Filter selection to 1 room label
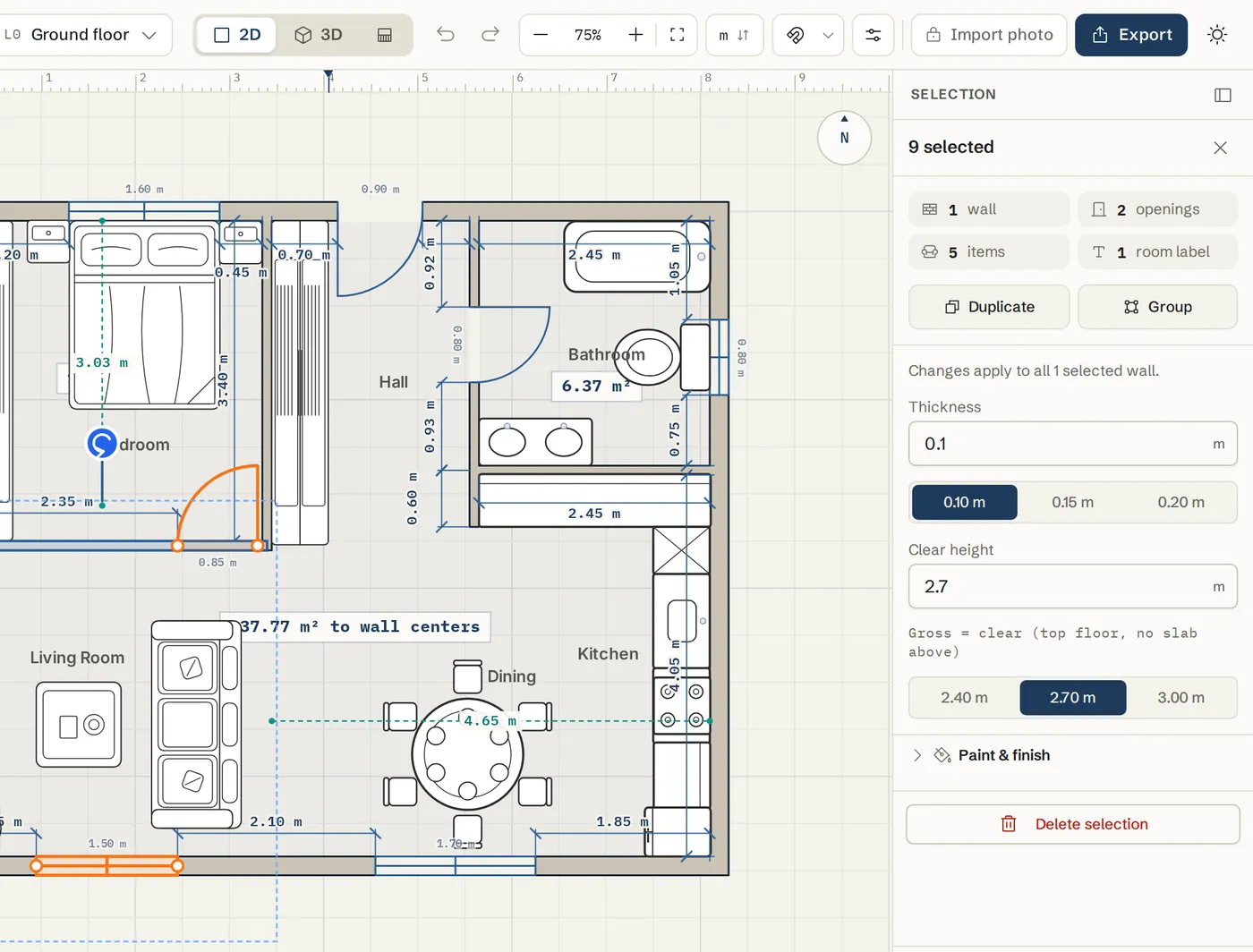1253x952 pixels. click(1157, 252)
